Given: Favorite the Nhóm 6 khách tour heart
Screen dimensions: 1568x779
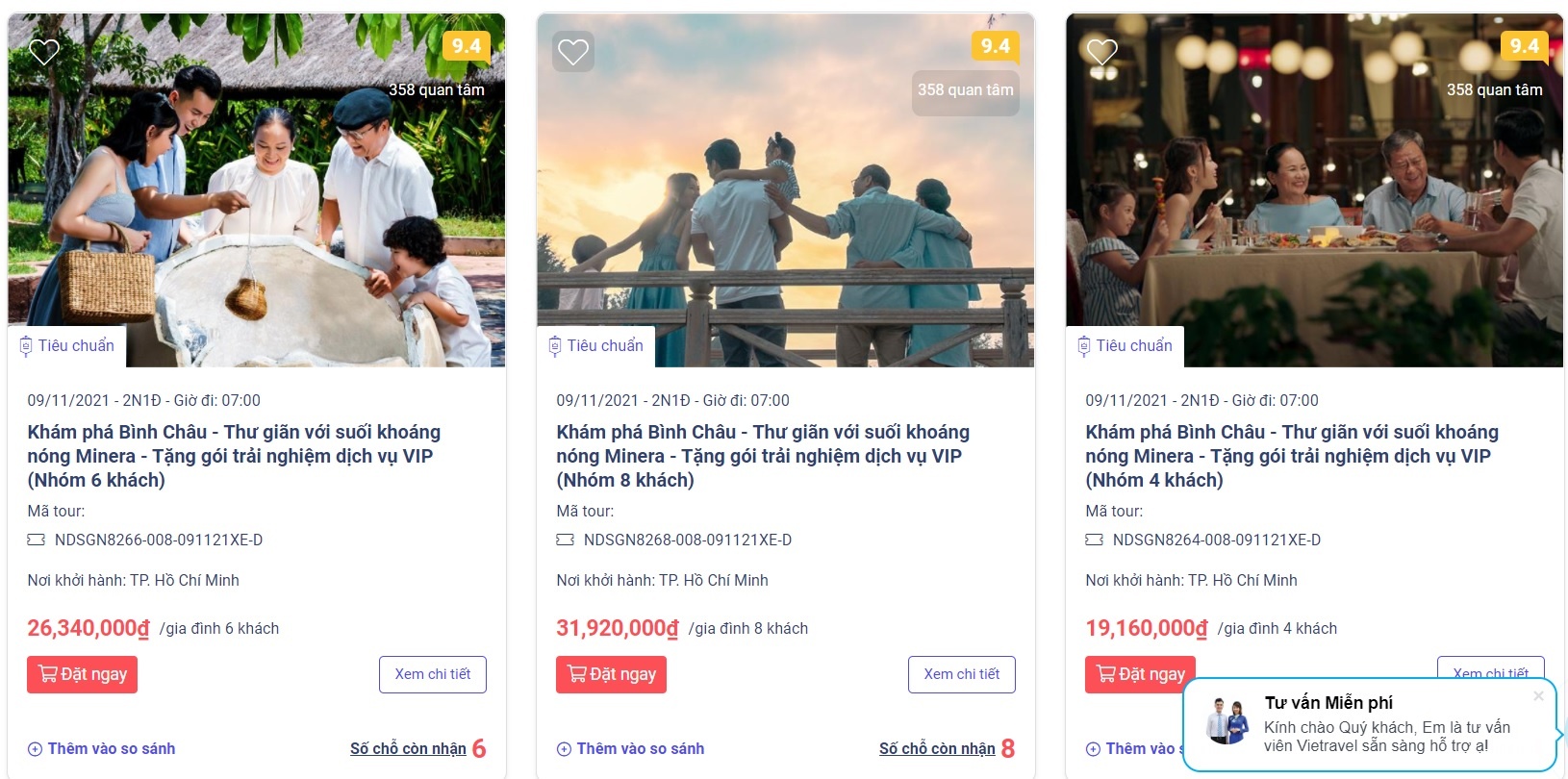Looking at the screenshot, I should pyautogui.click(x=44, y=51).
